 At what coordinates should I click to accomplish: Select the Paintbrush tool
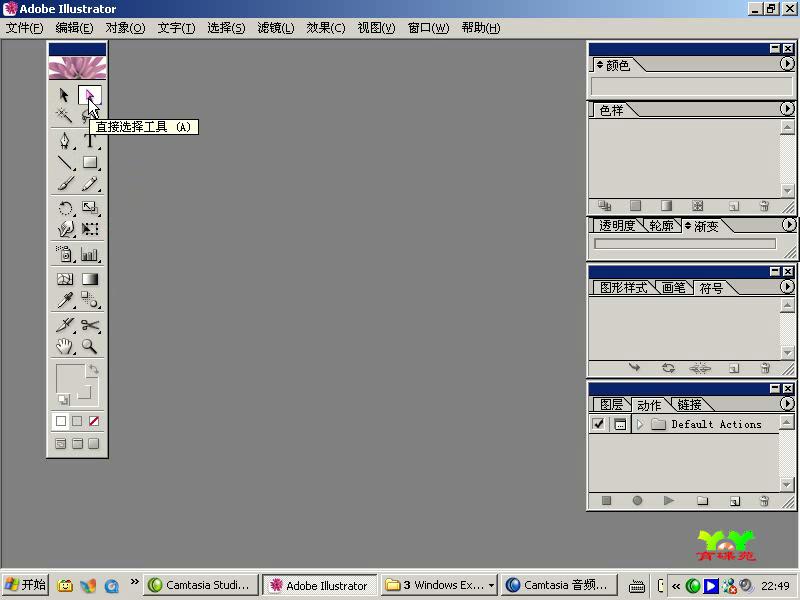[64, 183]
